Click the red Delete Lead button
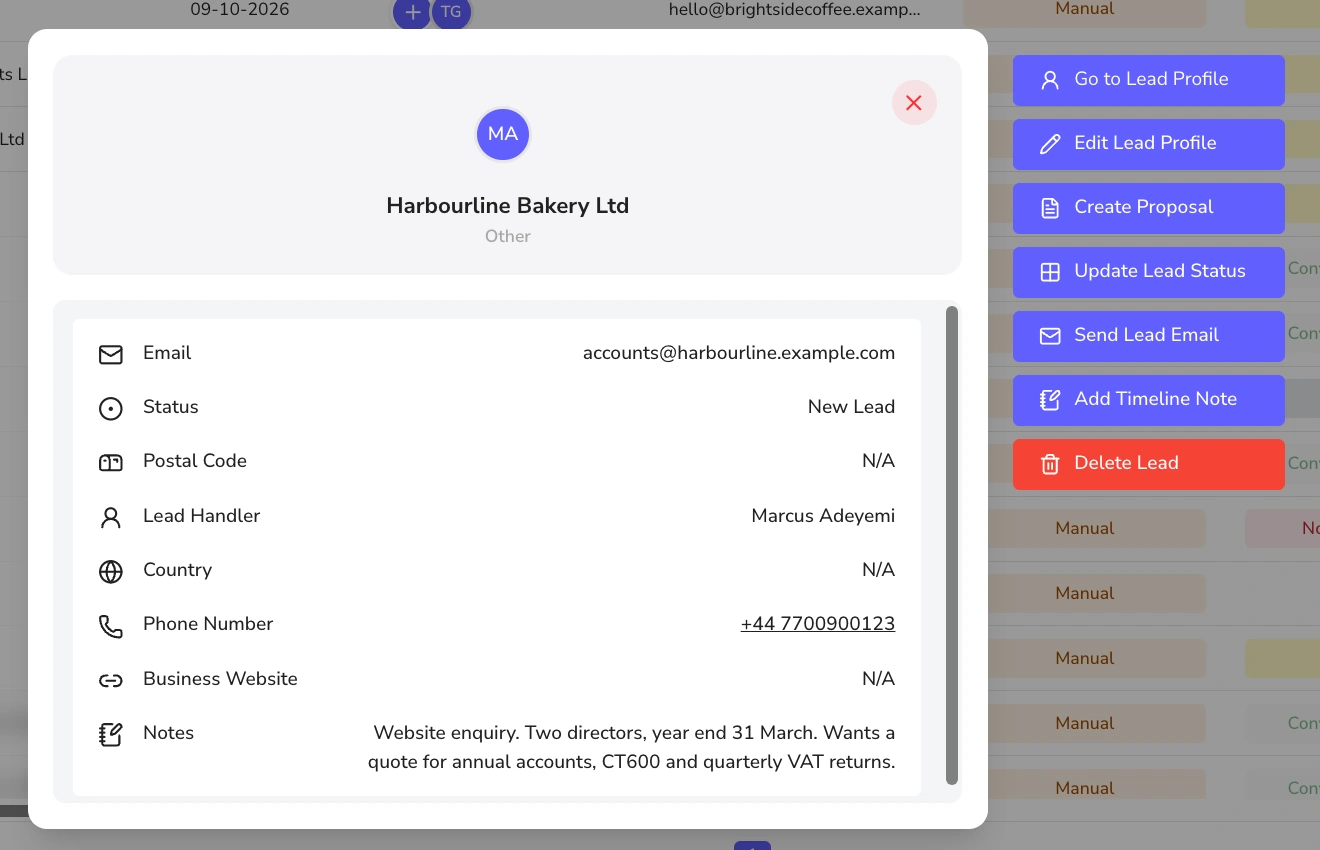Screen dimensions: 1320x850 point(1149,464)
